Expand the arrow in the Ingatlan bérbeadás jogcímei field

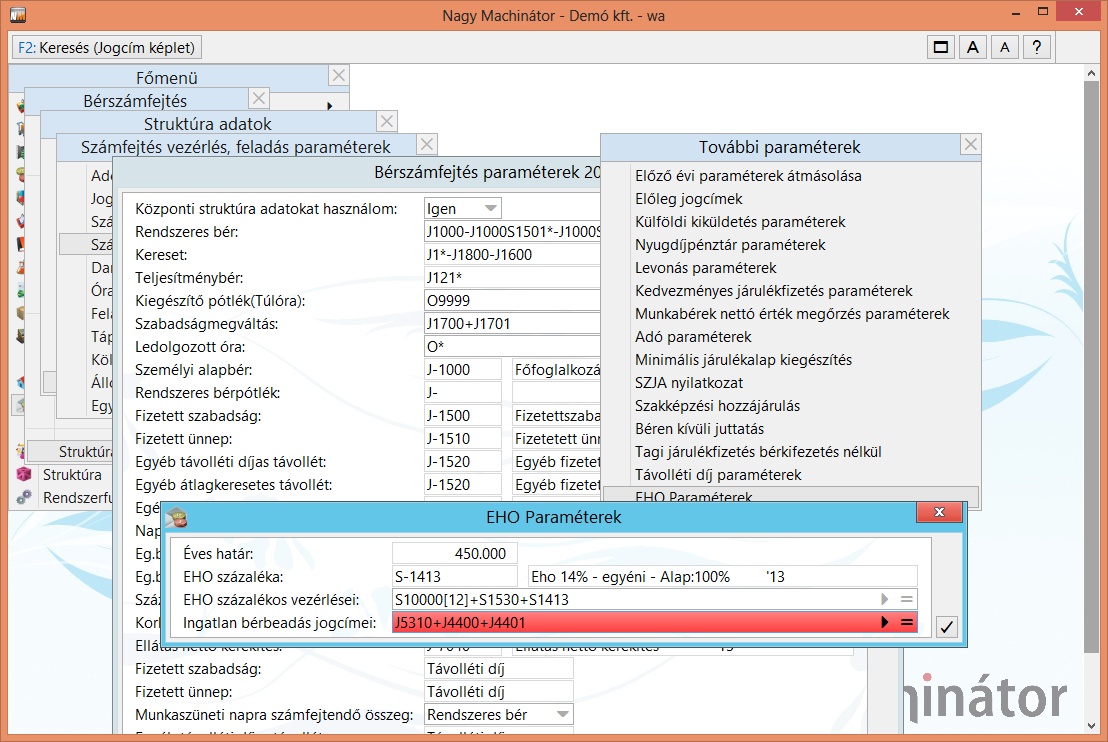tap(884, 623)
